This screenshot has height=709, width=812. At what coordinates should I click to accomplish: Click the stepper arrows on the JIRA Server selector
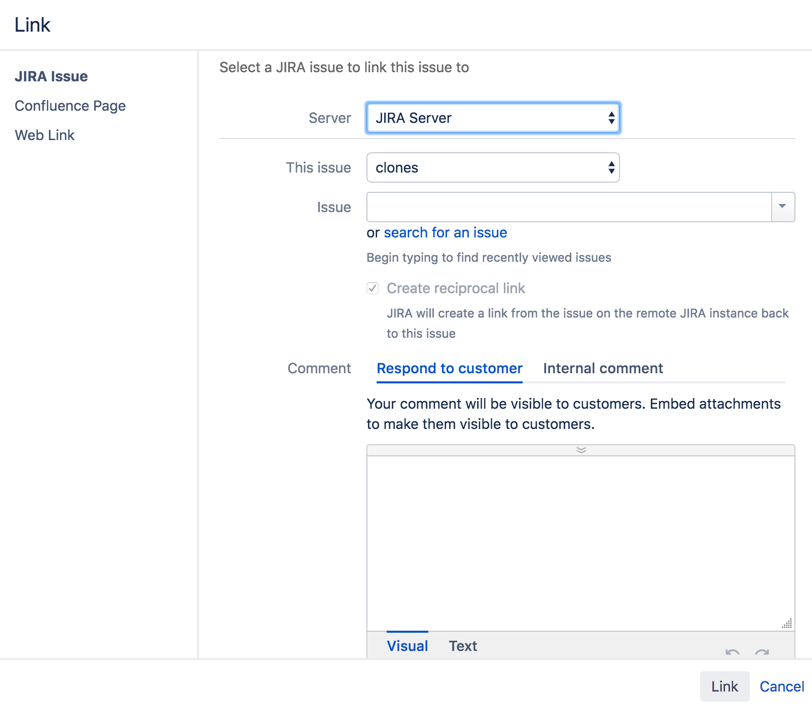(x=611, y=117)
